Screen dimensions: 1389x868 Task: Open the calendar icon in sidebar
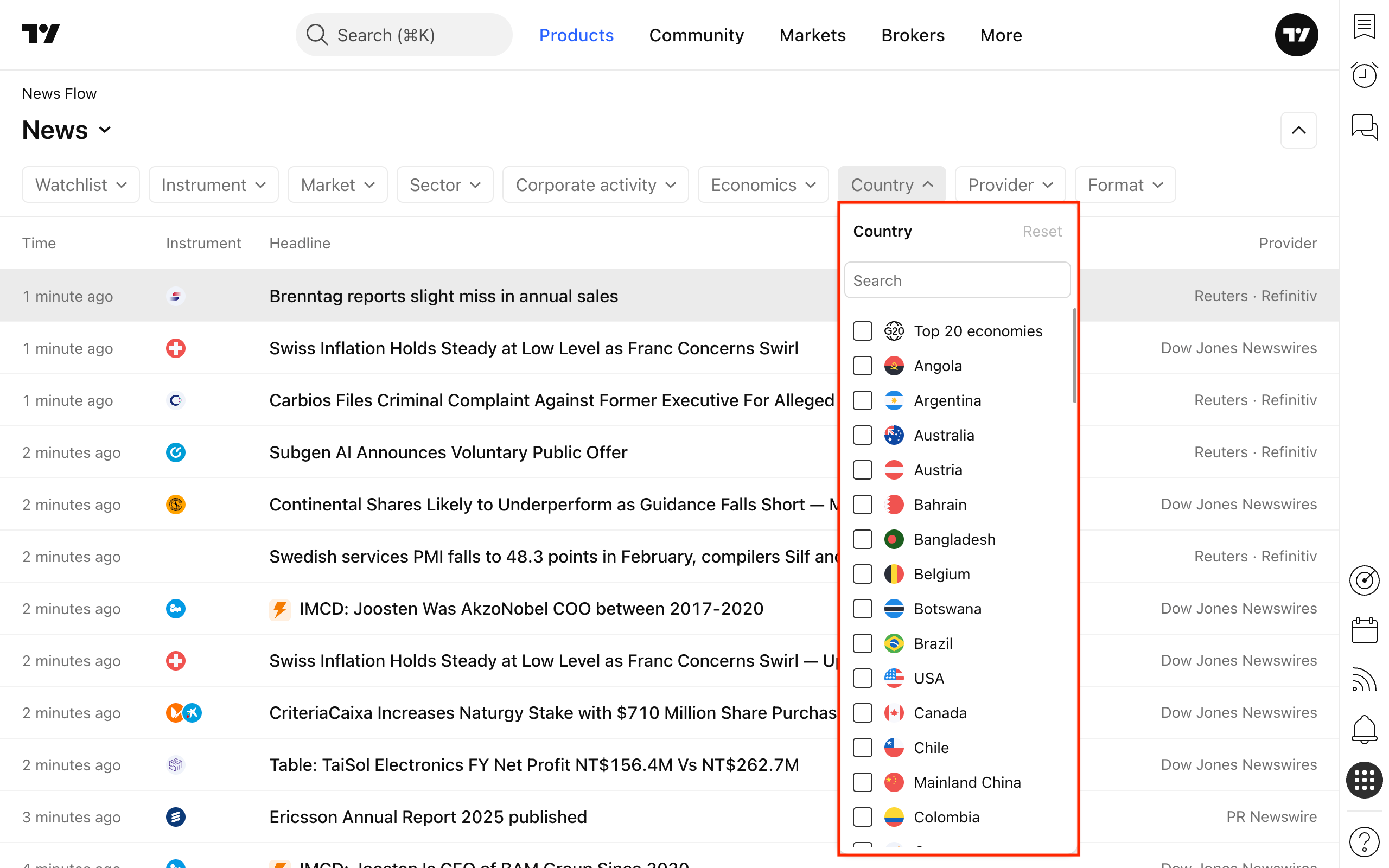(1363, 631)
